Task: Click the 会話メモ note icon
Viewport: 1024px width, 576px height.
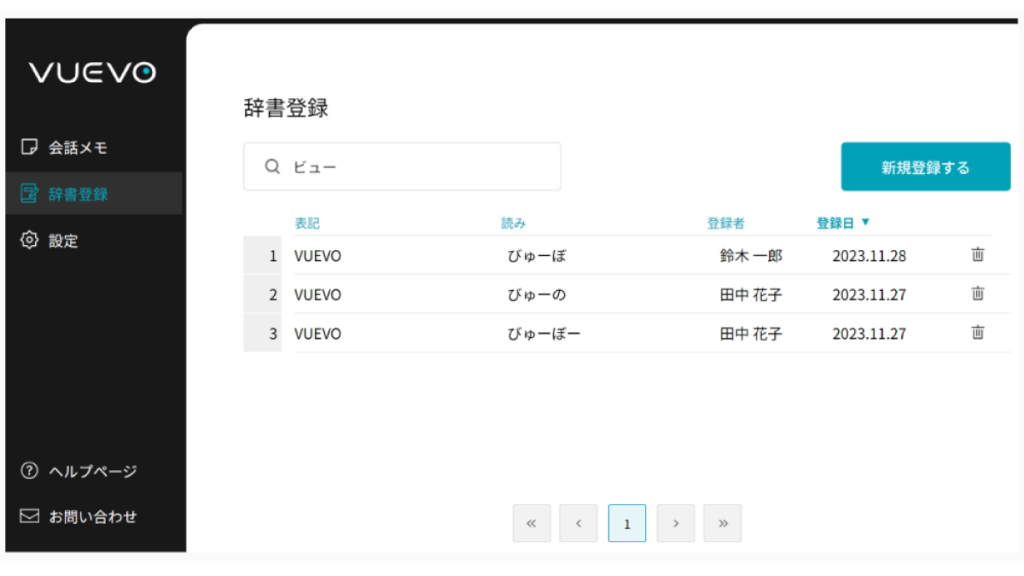Action: [29, 148]
